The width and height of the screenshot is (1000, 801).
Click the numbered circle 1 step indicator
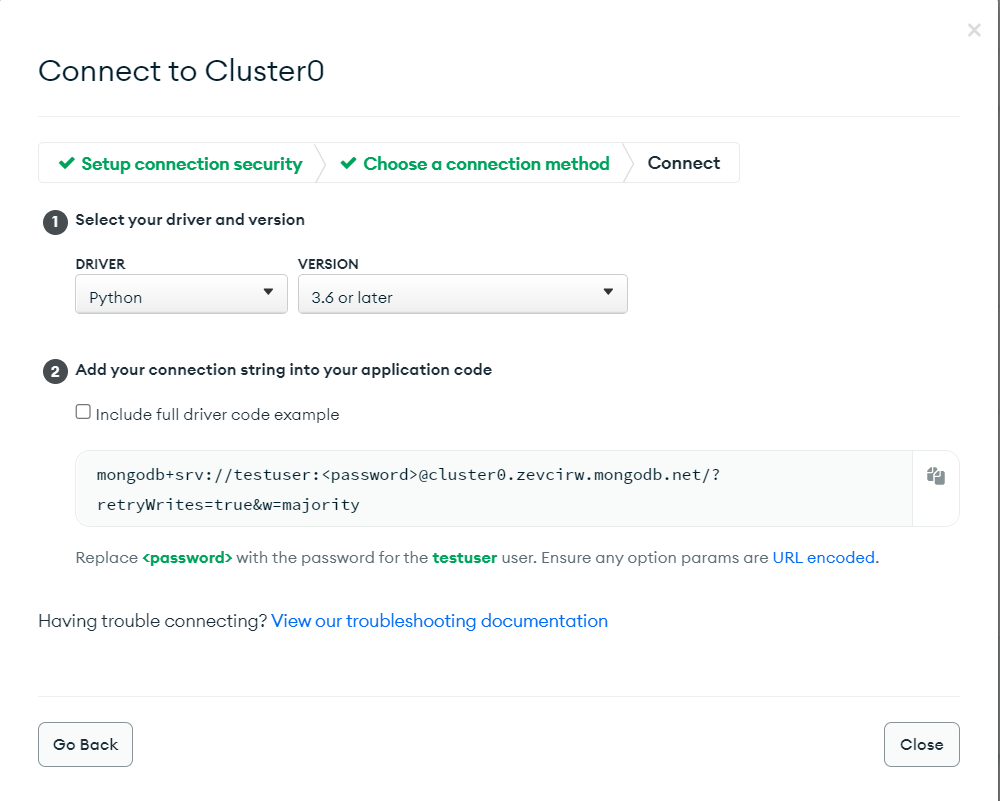tap(55, 222)
